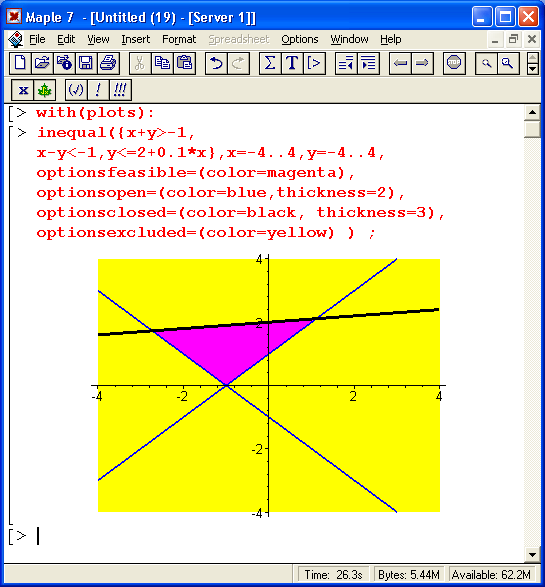Image resolution: width=545 pixels, height=587 pixels.
Task: Save the worksheet with the floppy icon
Action: (x=86, y=63)
